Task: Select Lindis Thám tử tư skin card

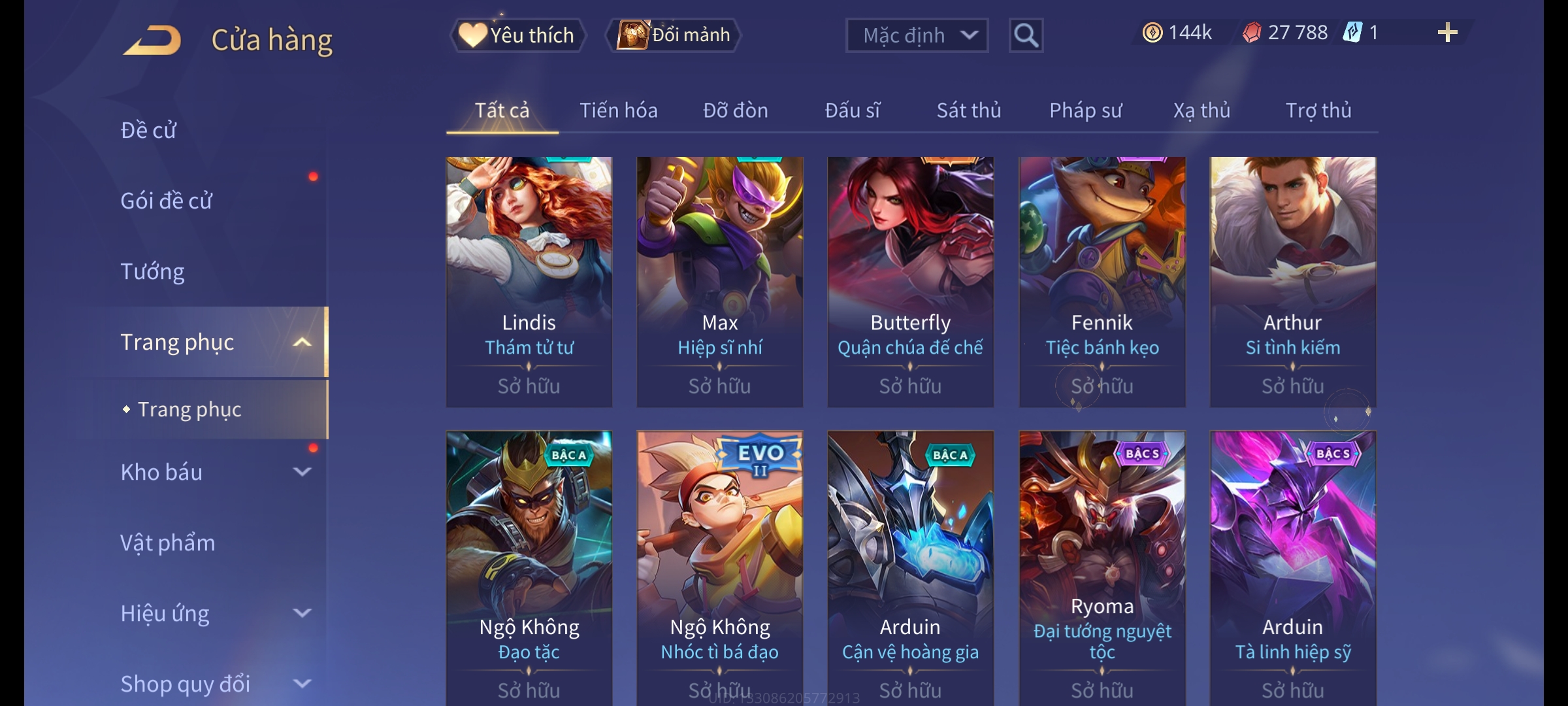Action: (529, 282)
